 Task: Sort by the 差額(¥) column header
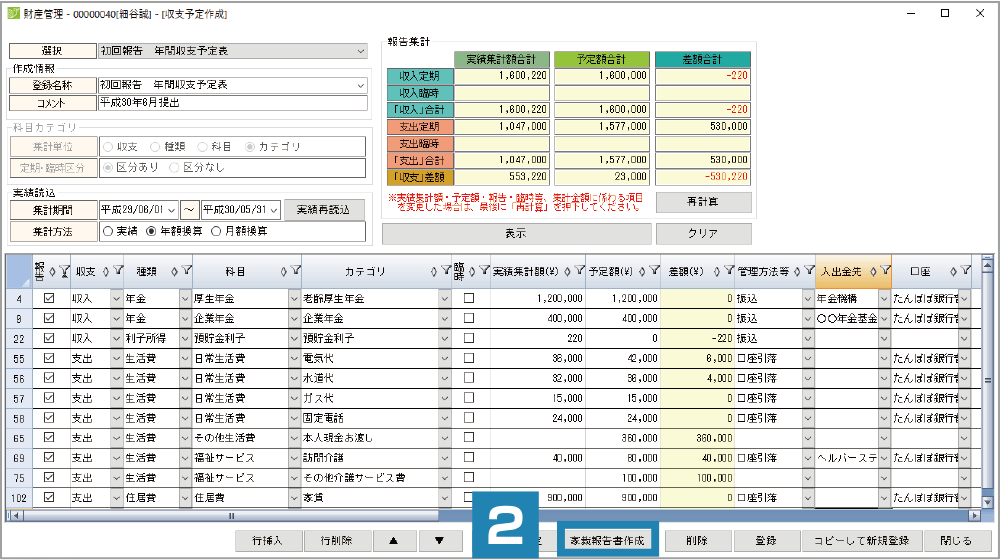(690, 270)
